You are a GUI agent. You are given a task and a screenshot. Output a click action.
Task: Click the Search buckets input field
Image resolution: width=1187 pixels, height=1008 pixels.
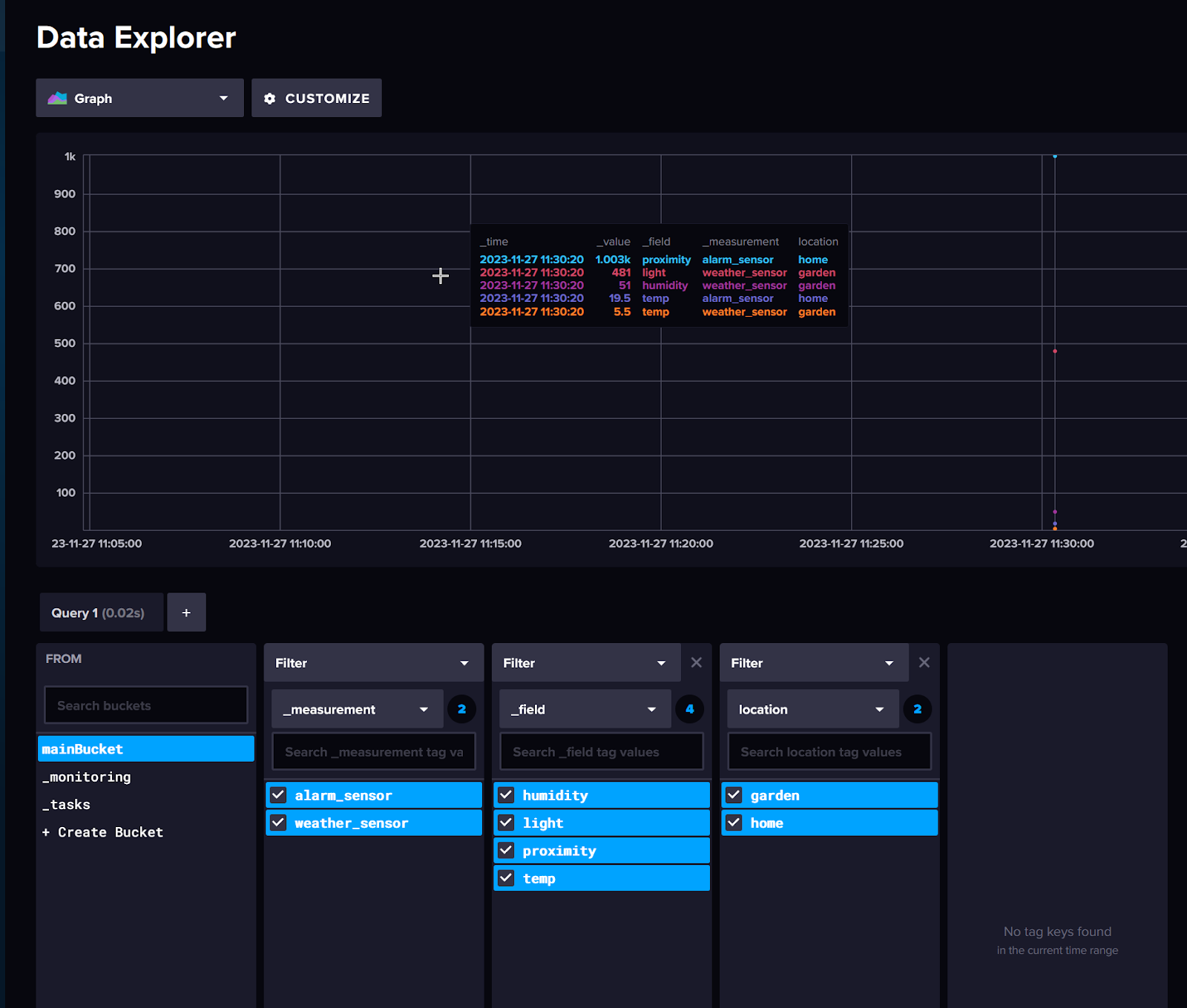point(146,705)
